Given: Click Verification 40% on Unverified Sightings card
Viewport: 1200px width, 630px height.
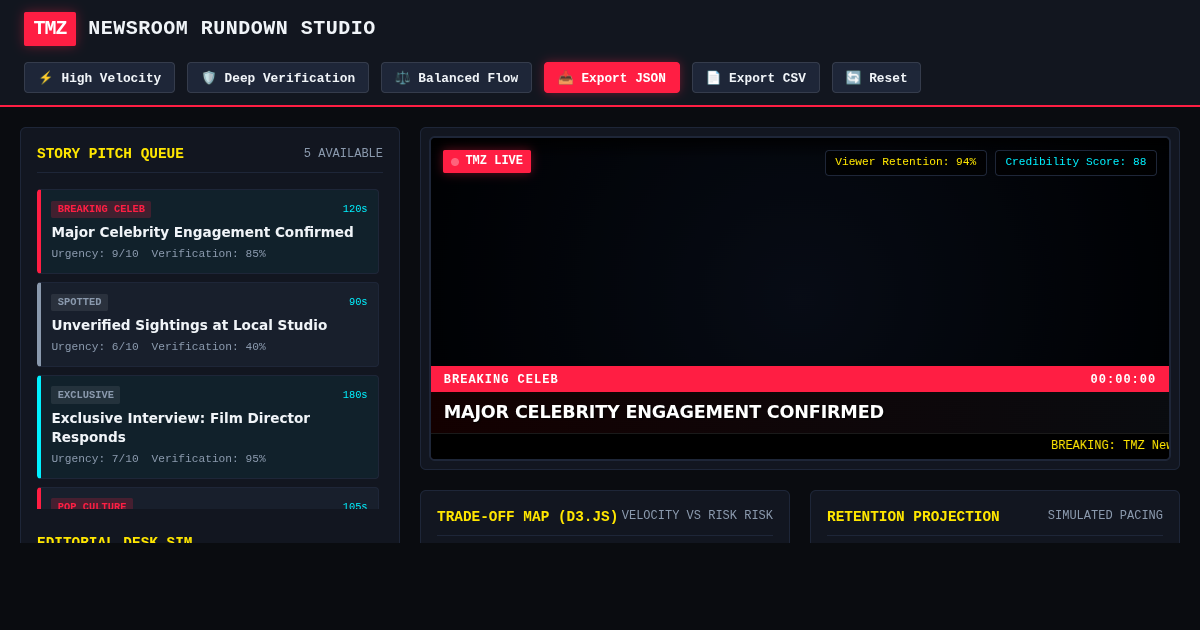Looking at the screenshot, I should click(x=209, y=347).
